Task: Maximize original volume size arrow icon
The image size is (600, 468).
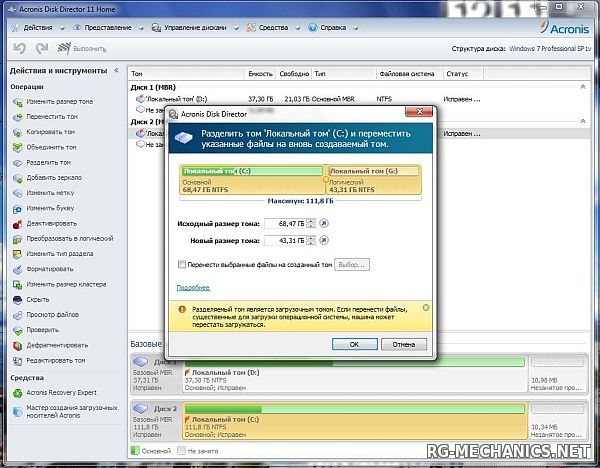Action: 324,223
